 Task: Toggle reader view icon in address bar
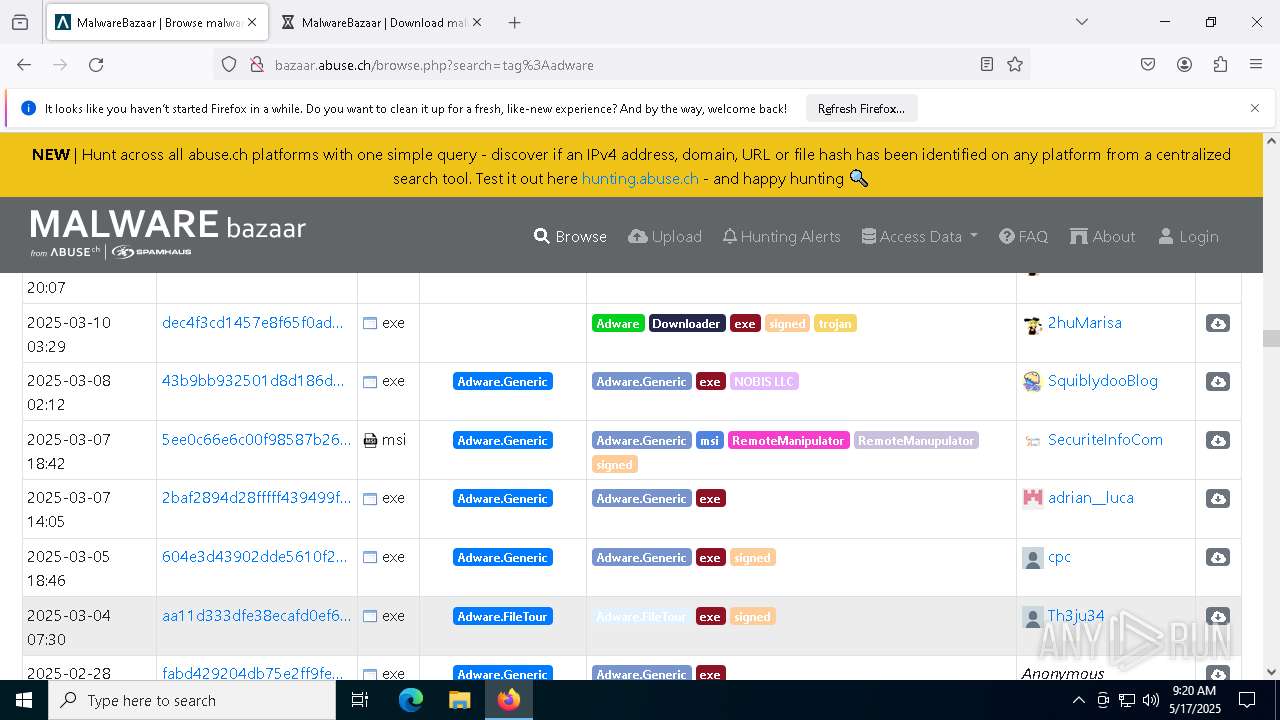(x=987, y=65)
